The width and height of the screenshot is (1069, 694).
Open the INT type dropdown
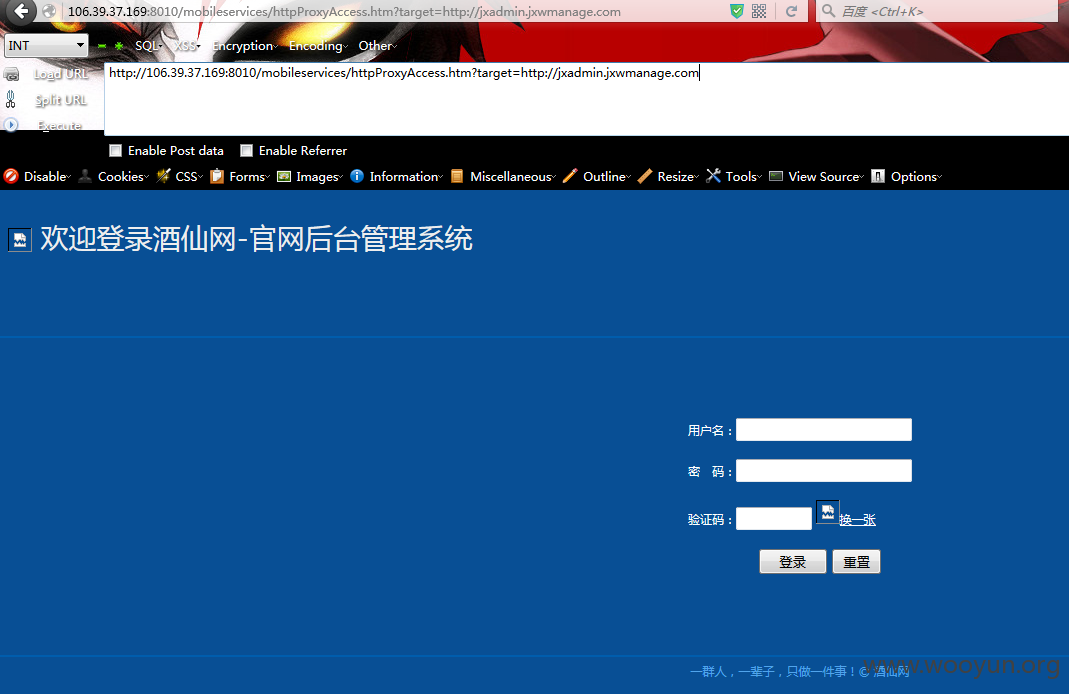[x=46, y=46]
